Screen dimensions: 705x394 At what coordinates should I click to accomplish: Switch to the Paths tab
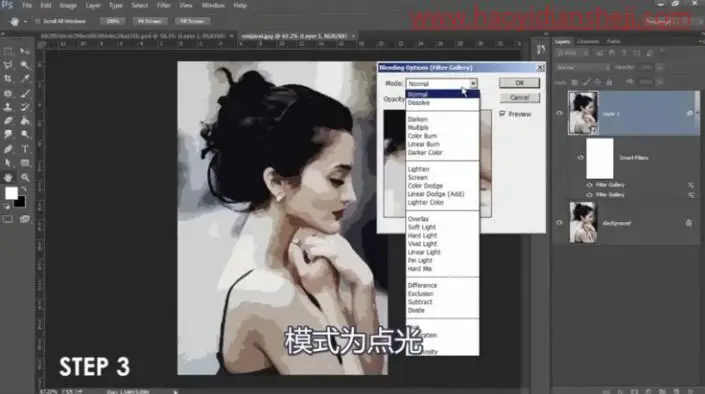[x=614, y=41]
